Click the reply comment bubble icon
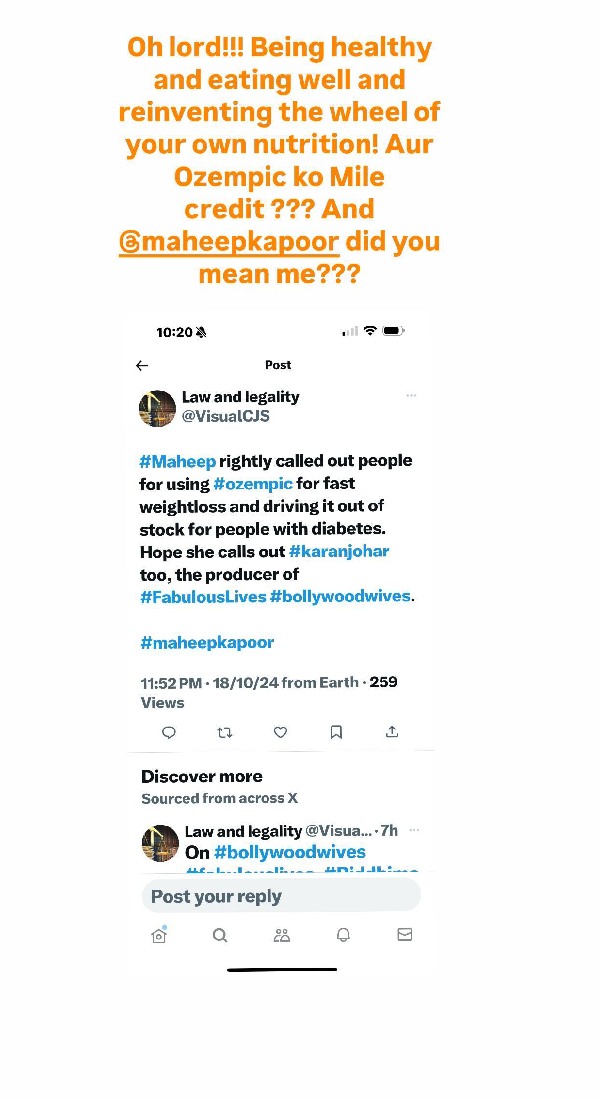Screen dimensions: 600x1100 pyautogui.click(x=169, y=732)
